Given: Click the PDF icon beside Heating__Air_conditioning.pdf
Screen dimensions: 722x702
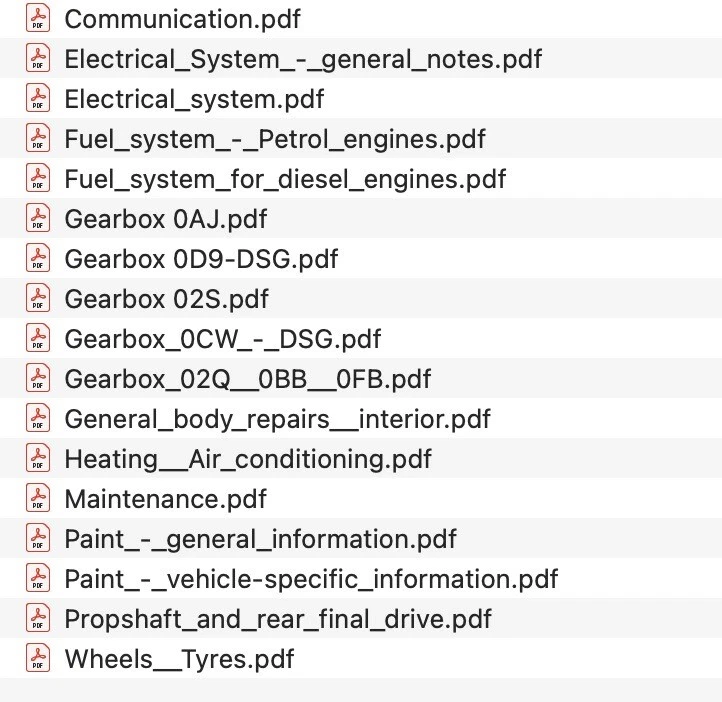Looking at the screenshot, I should pyautogui.click(x=38, y=458).
